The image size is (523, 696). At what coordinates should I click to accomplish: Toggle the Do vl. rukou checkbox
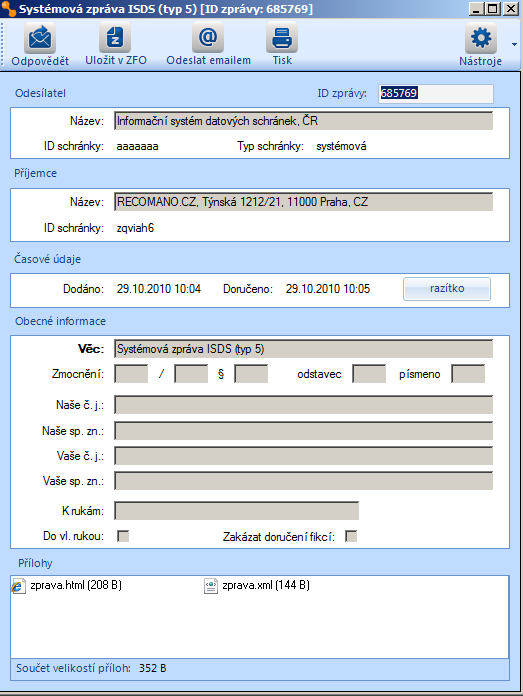tap(123, 536)
